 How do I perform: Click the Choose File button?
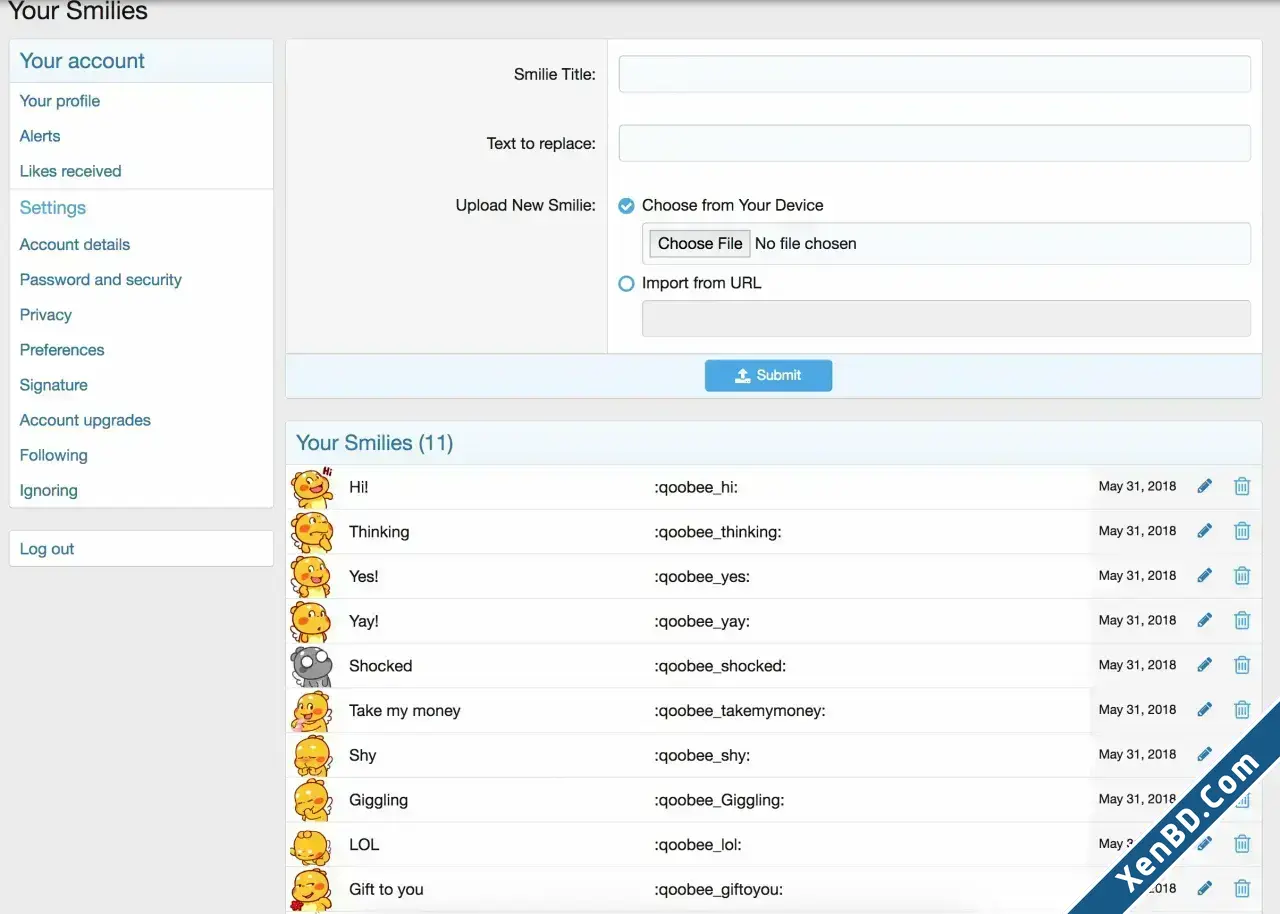(x=700, y=243)
